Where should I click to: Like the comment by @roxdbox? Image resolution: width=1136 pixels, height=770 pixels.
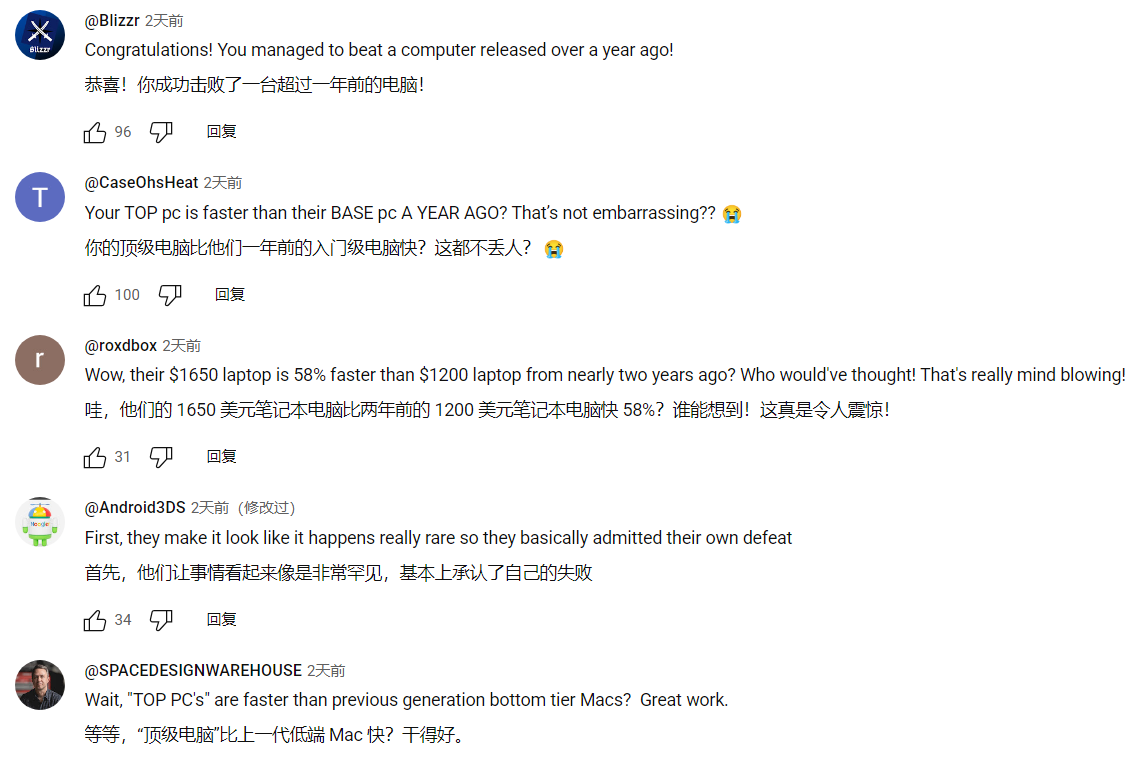pos(95,457)
